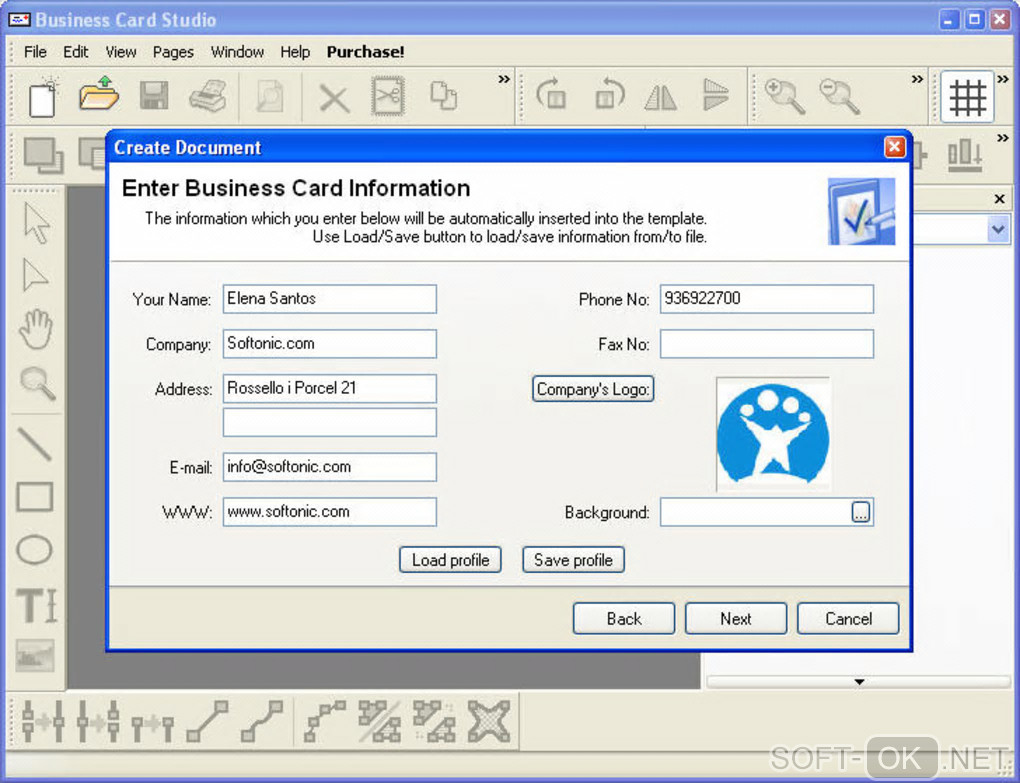This screenshot has width=1020, height=783.
Task: Click the curved connector icon
Action: pyautogui.click(x=262, y=721)
